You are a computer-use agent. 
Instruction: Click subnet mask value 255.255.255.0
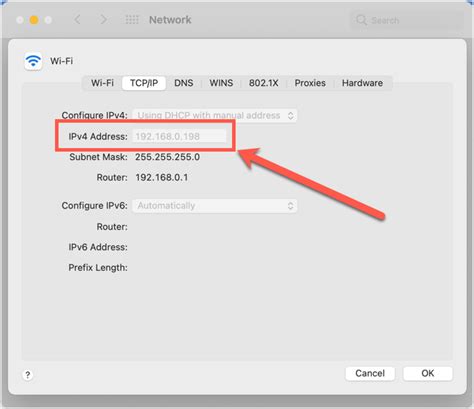167,157
